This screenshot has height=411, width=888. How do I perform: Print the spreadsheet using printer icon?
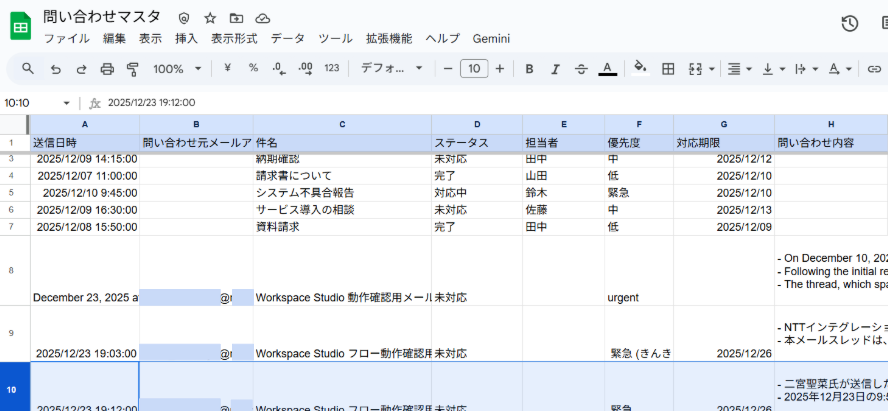click(107, 69)
